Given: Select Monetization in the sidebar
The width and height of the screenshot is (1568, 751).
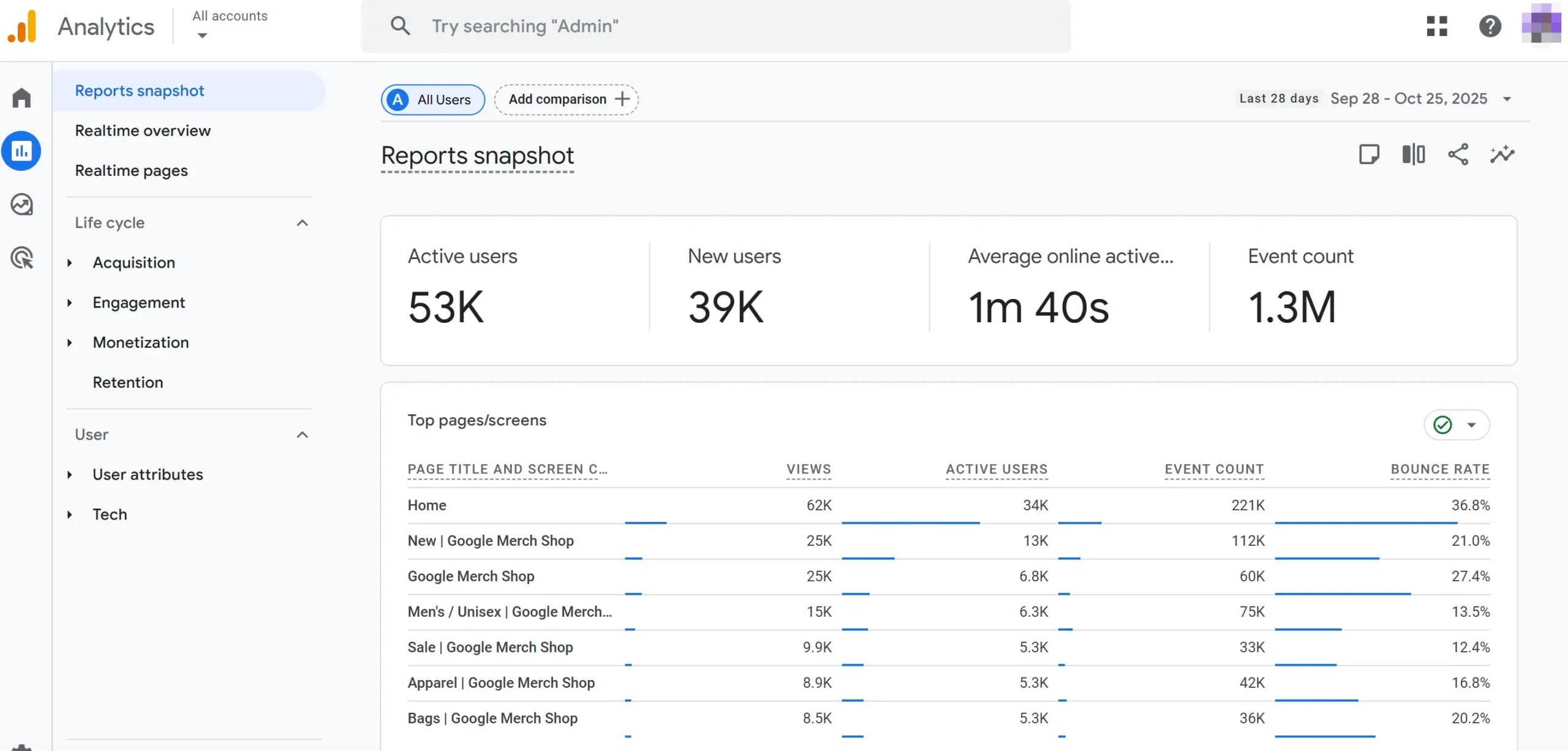Looking at the screenshot, I should (x=141, y=342).
